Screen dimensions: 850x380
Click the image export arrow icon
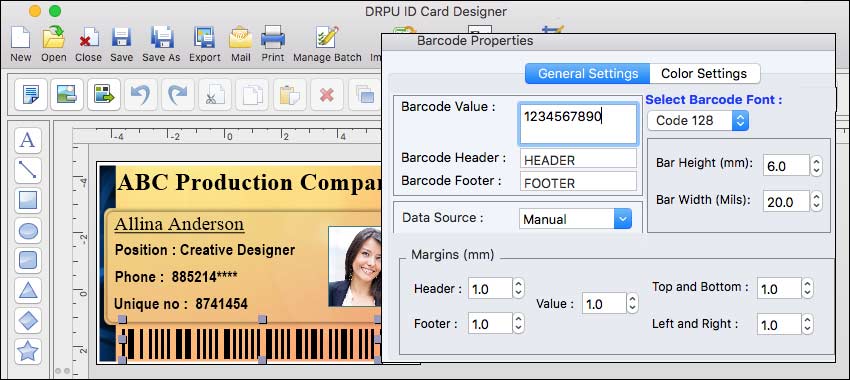(x=104, y=95)
